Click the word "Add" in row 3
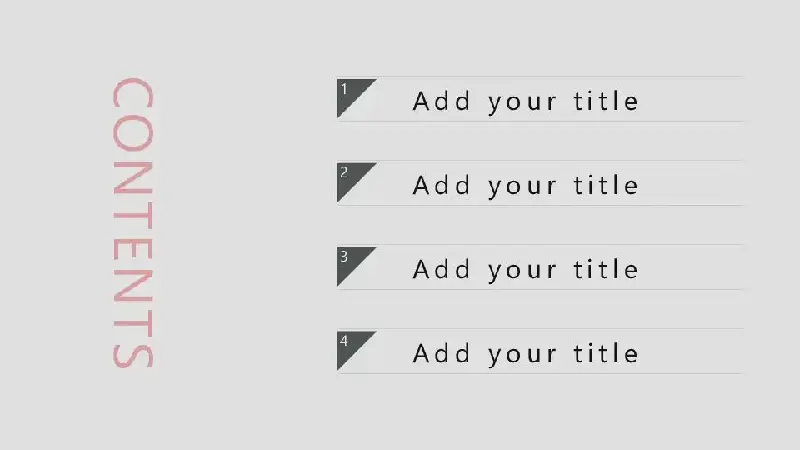Image resolution: width=800 pixels, height=450 pixels. click(441, 269)
